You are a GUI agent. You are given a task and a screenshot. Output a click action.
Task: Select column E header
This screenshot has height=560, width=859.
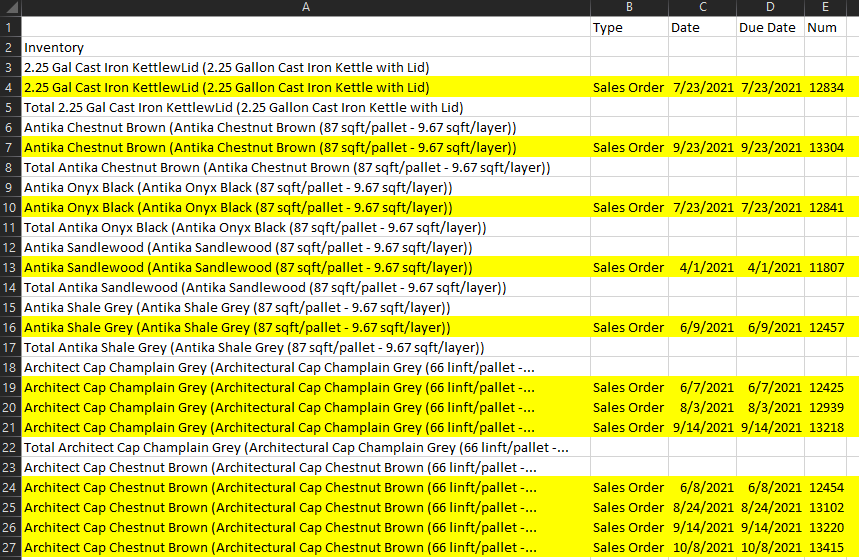click(825, 8)
